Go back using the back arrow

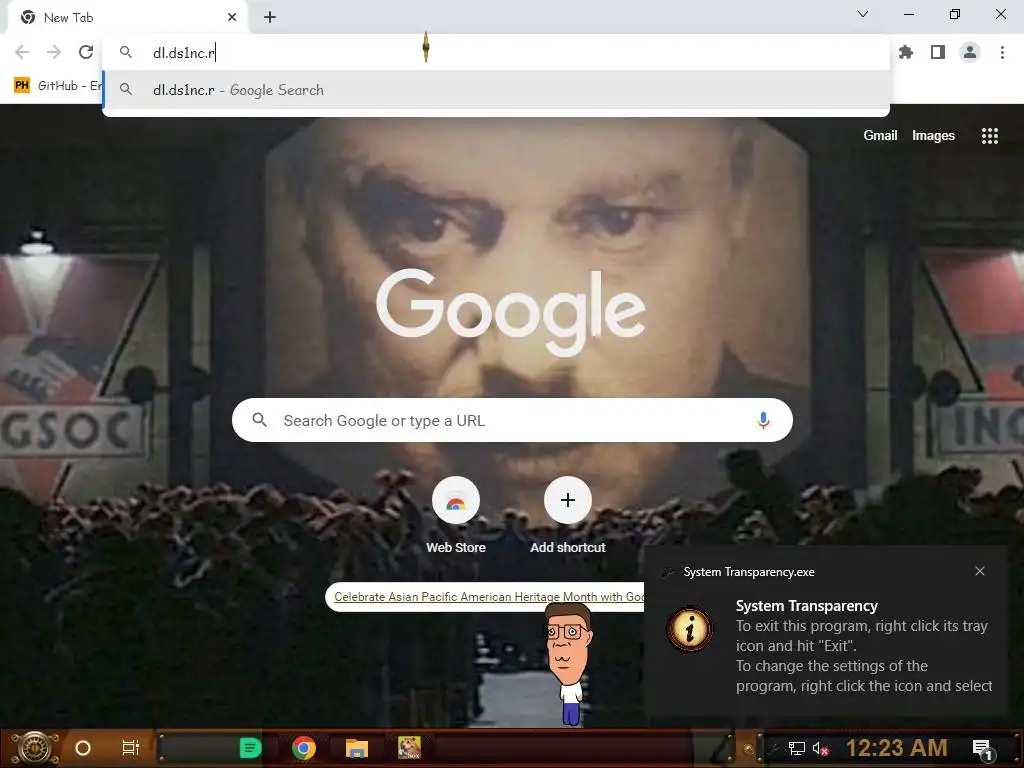[22, 52]
